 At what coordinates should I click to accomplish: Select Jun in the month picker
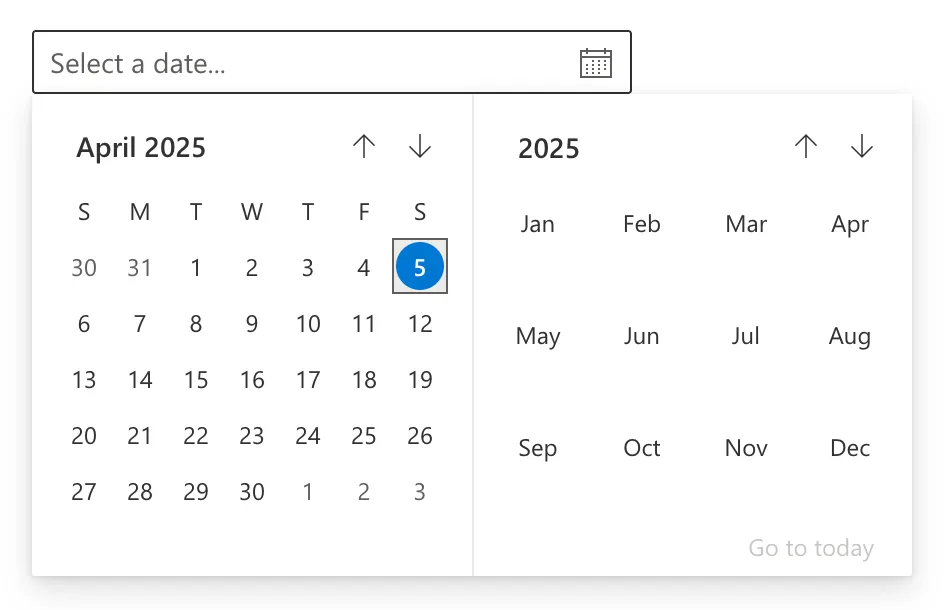(642, 336)
